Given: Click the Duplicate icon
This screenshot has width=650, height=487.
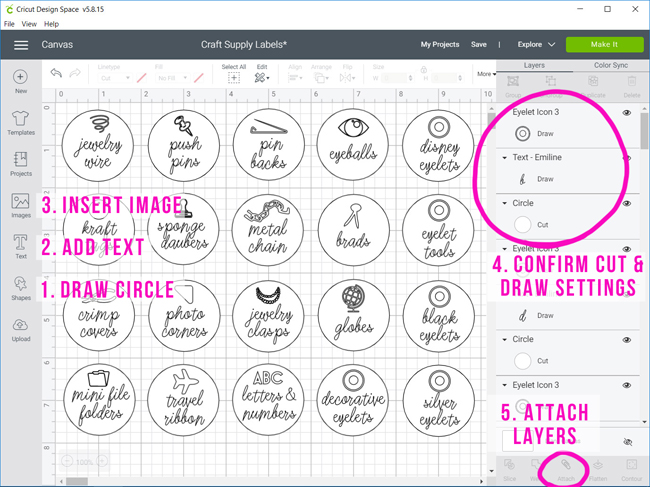Looking at the screenshot, I should pos(593,81).
